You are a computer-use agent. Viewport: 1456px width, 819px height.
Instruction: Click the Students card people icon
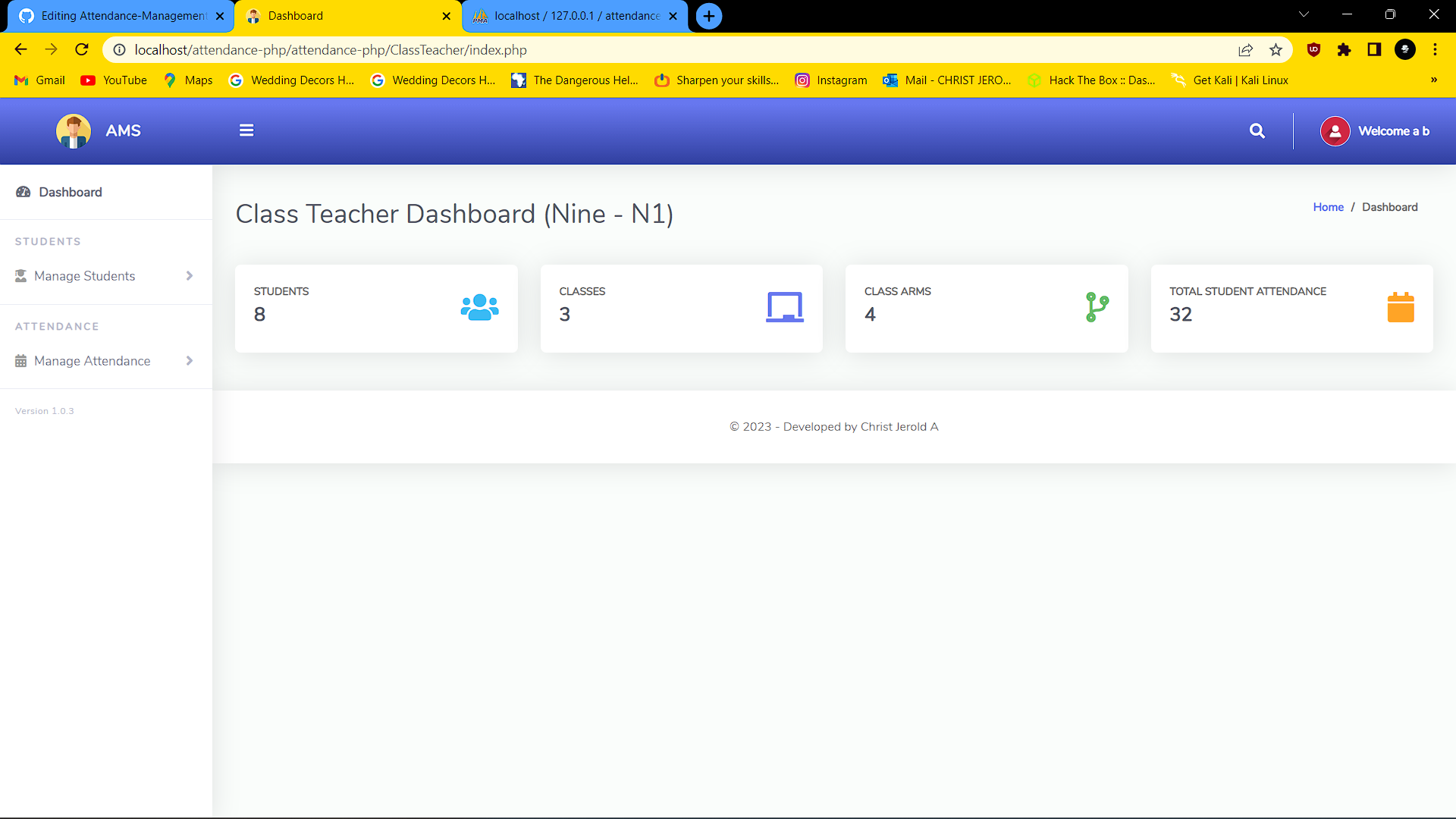coord(479,307)
